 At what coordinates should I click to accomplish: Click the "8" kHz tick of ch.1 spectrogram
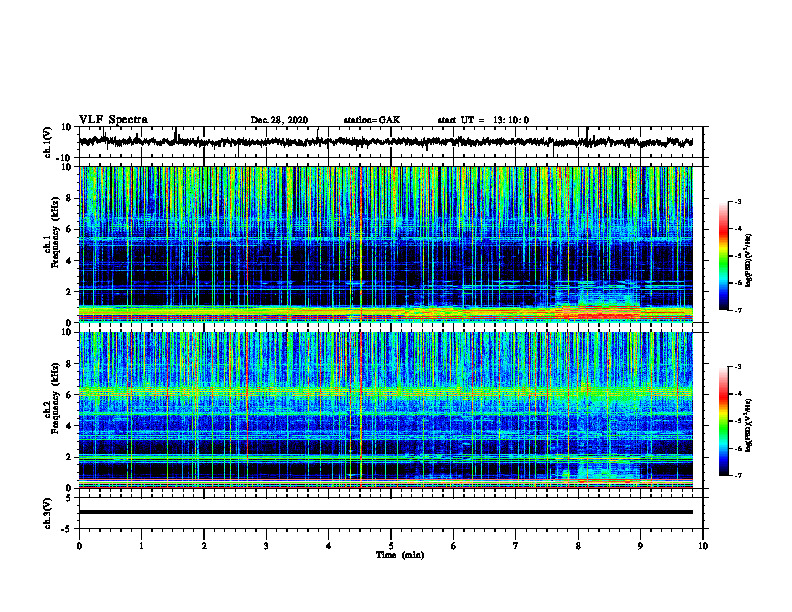coord(68,198)
